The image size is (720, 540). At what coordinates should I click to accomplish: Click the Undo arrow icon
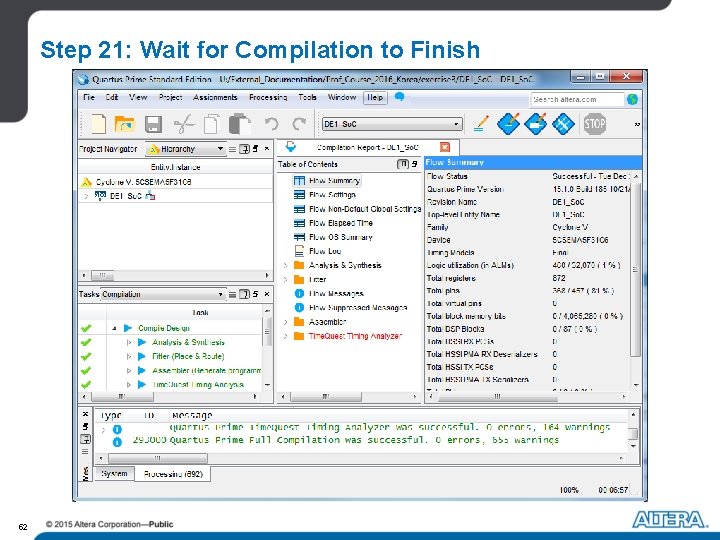tap(271, 124)
